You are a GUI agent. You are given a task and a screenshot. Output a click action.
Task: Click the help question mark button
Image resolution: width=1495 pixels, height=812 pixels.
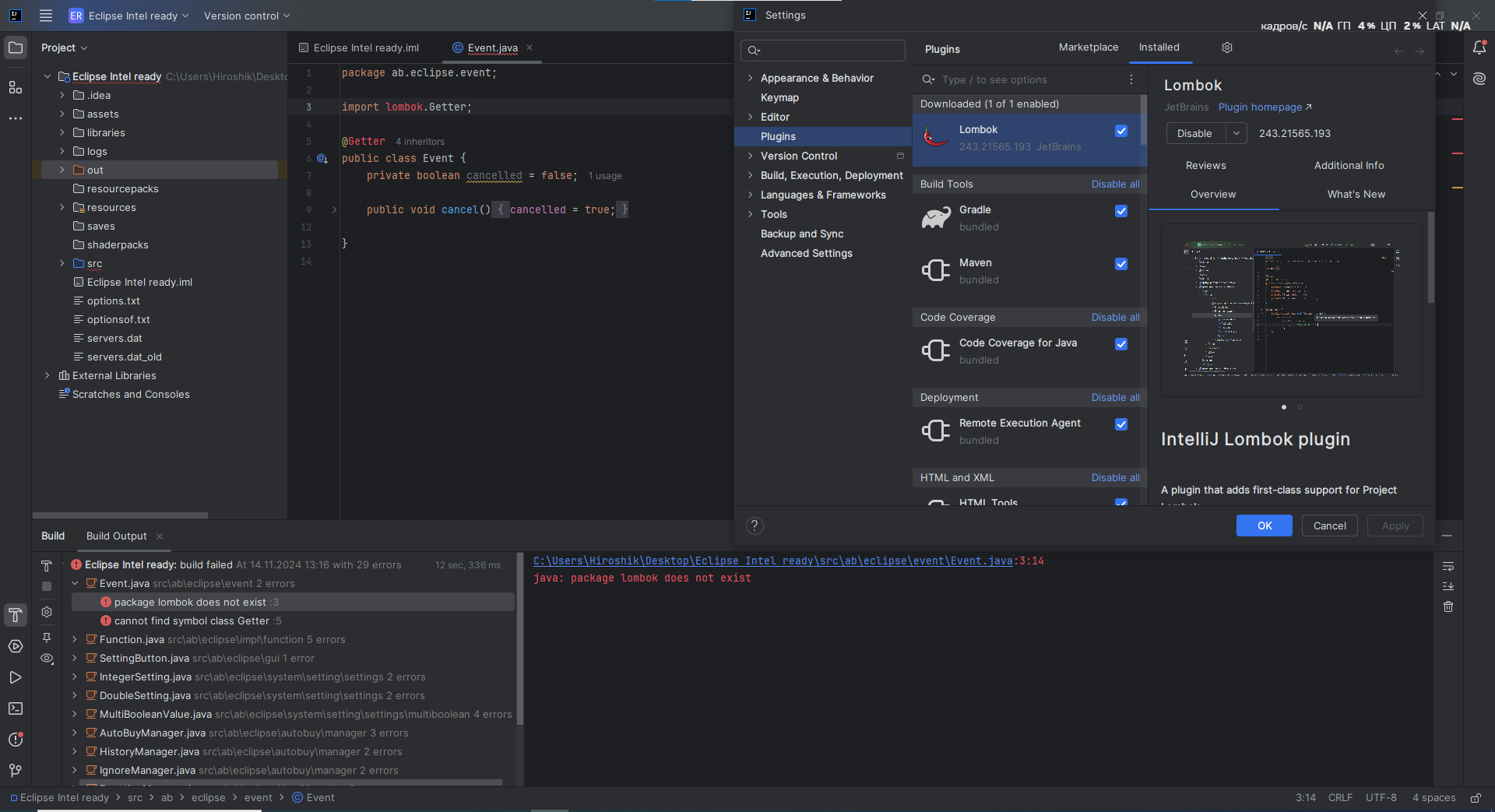755,526
